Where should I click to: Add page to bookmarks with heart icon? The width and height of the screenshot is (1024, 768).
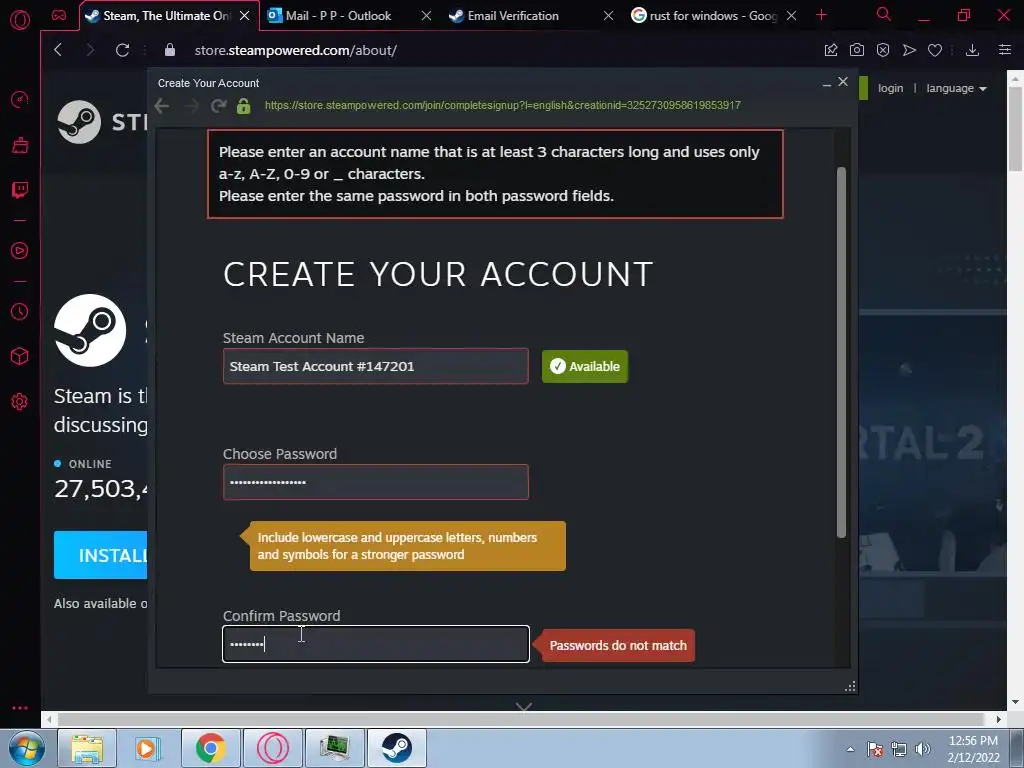click(935, 50)
